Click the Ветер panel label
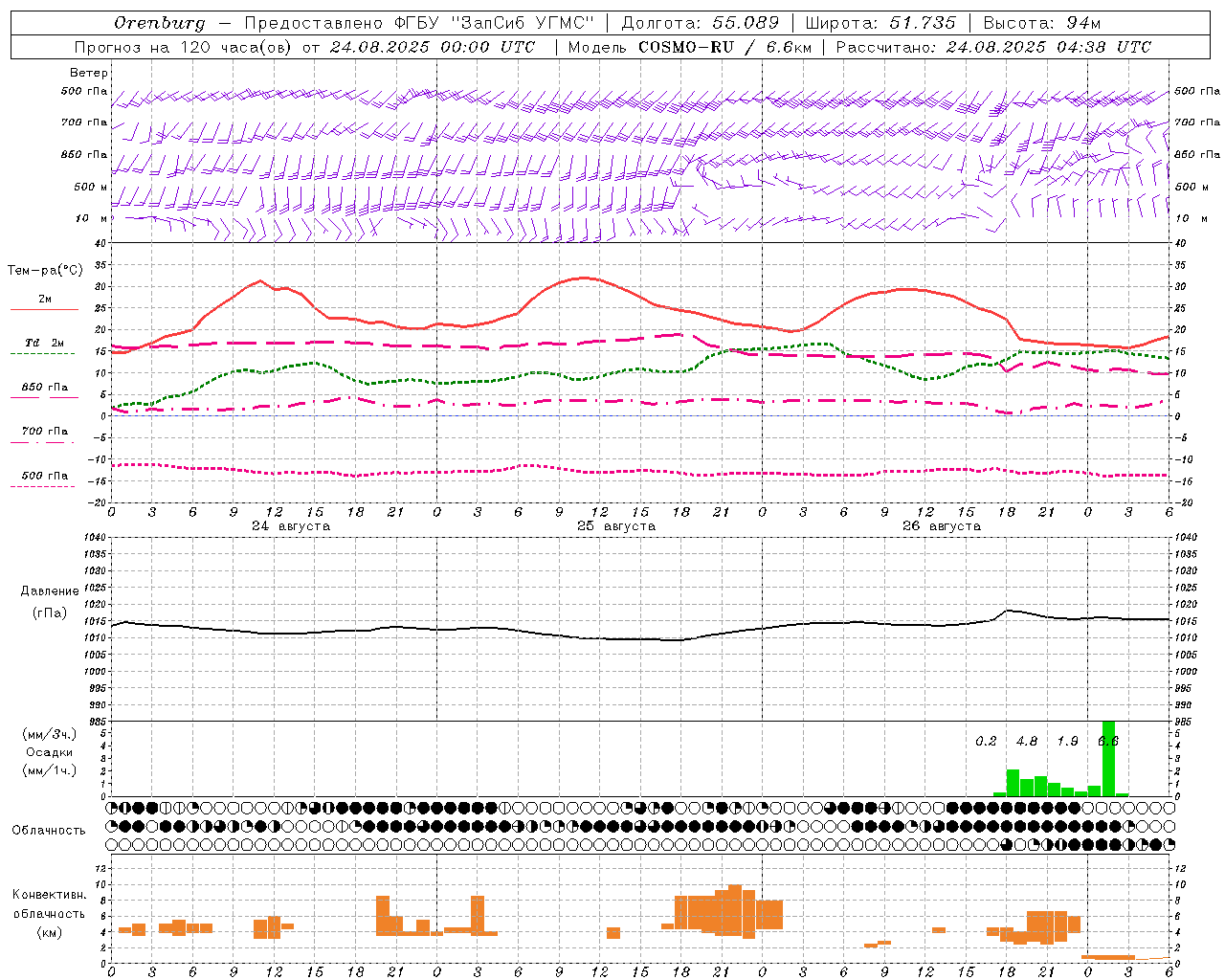The image size is (1225, 980). (89, 73)
